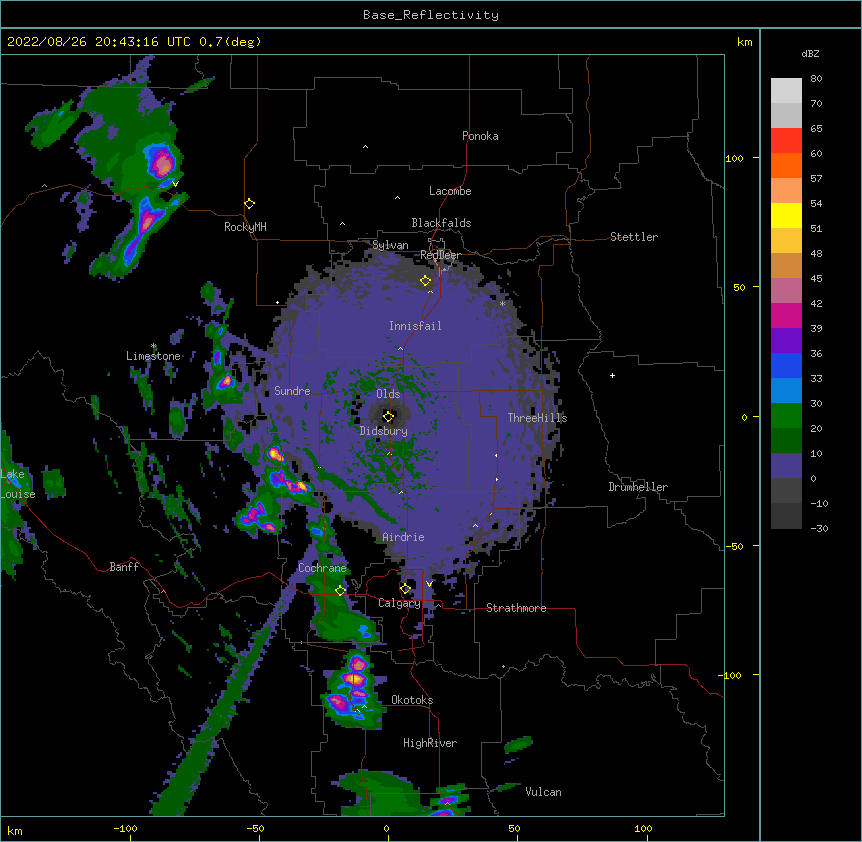
Task: Click the asterisk marker above the Limestone label
Action: [154, 346]
